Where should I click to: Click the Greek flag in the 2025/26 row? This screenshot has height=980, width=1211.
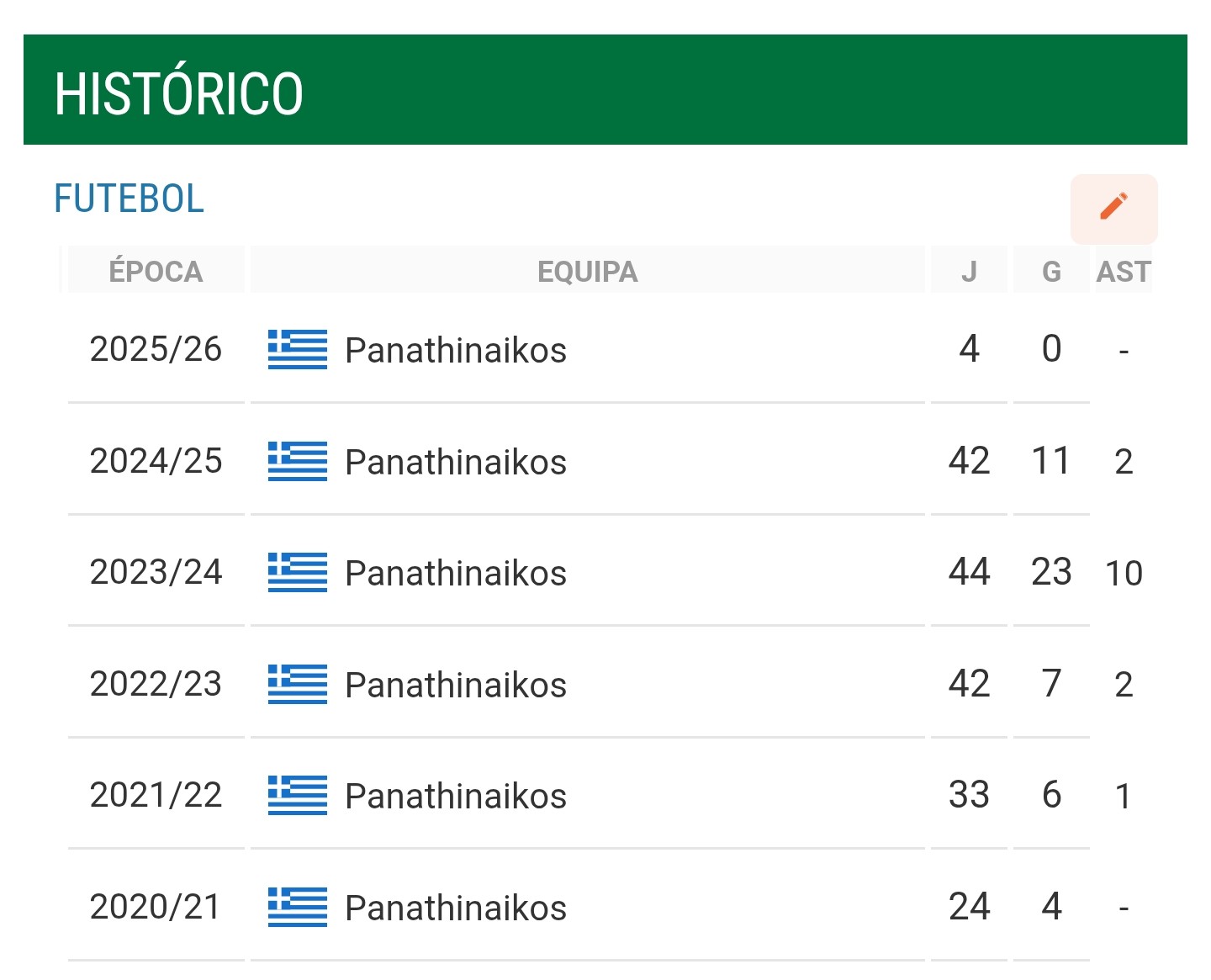pos(297,349)
